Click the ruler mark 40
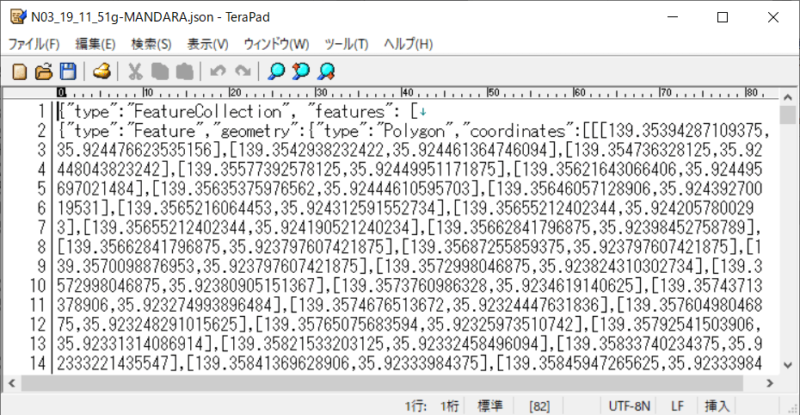Viewport: 800px width, 415px height. pos(407,92)
